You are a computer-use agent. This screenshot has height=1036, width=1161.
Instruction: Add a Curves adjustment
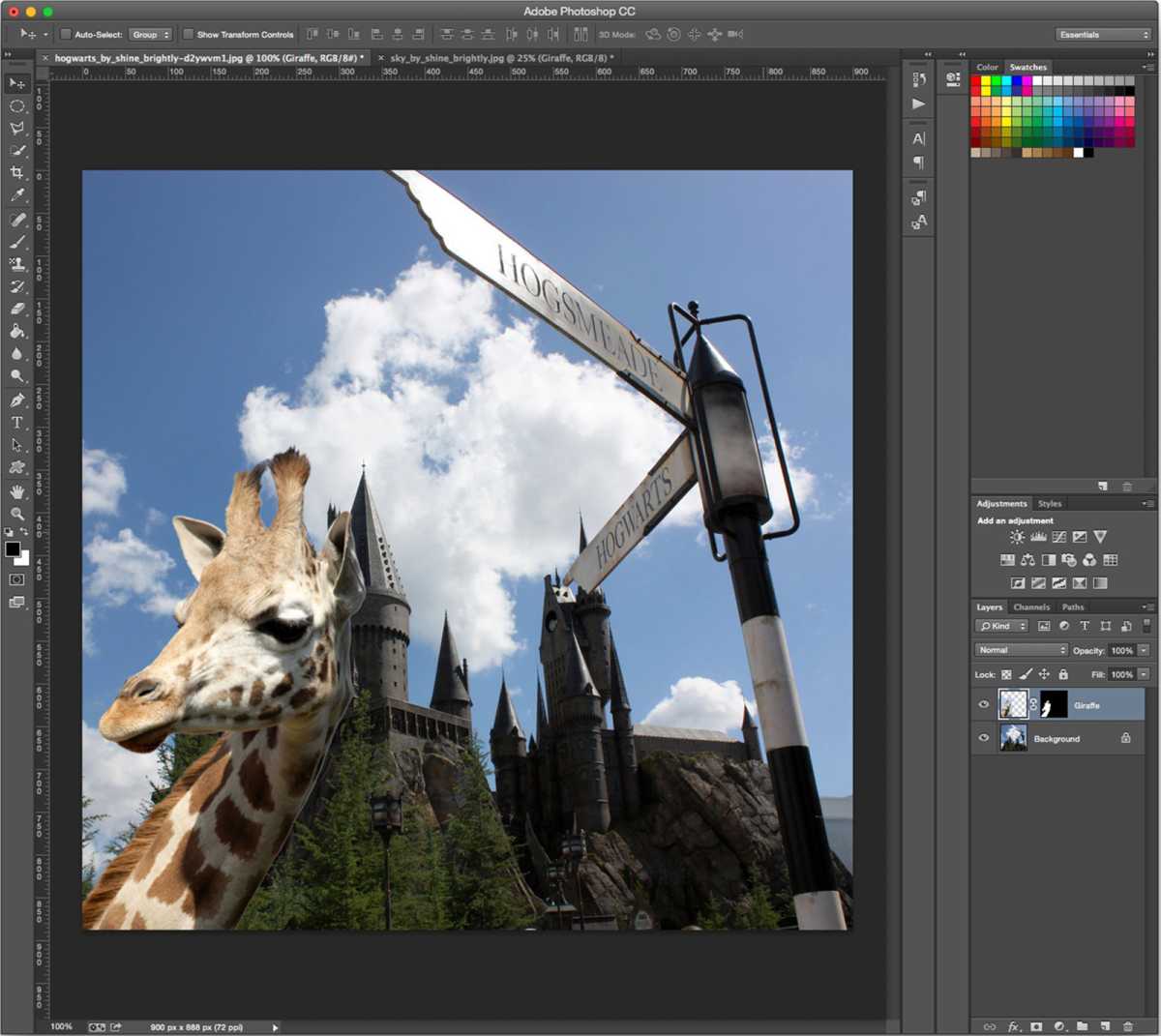coord(1059,537)
